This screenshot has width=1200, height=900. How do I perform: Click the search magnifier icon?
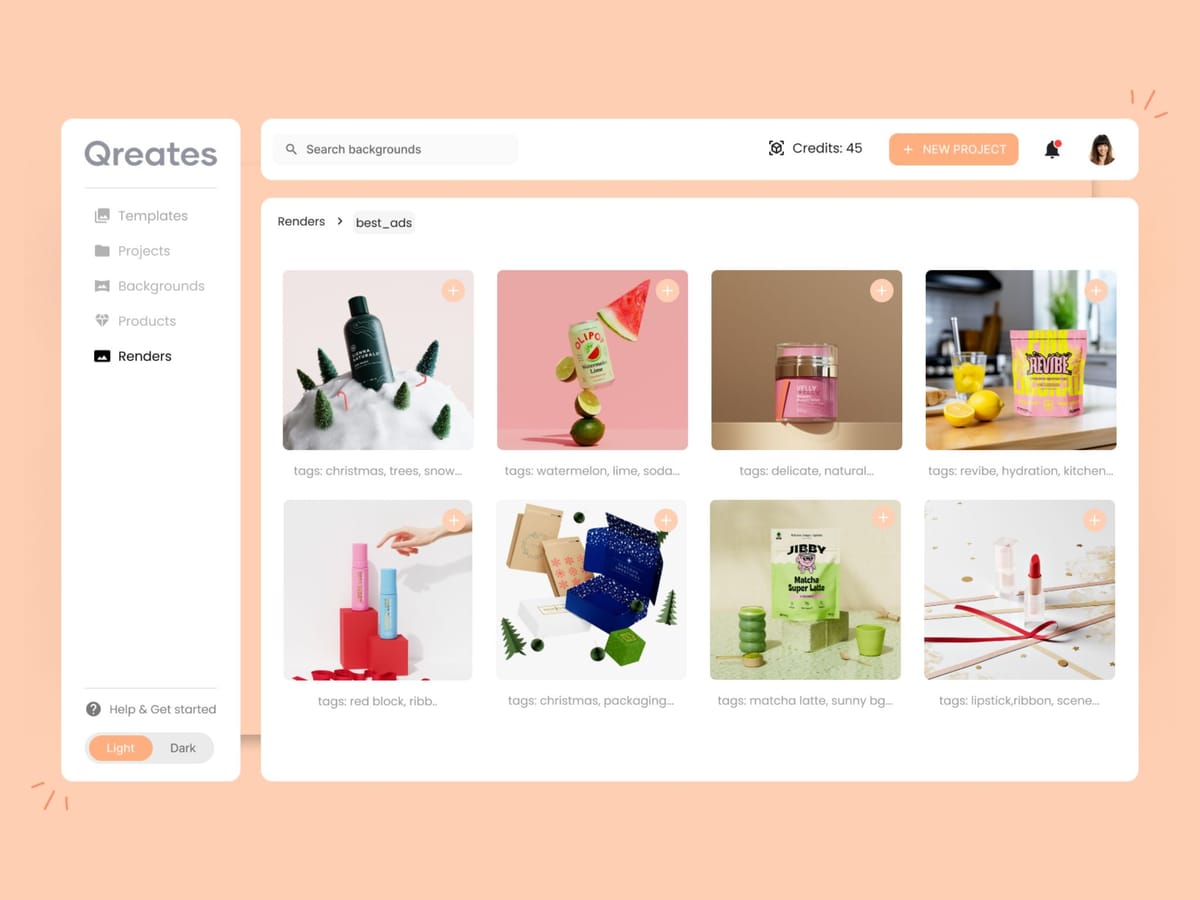291,149
